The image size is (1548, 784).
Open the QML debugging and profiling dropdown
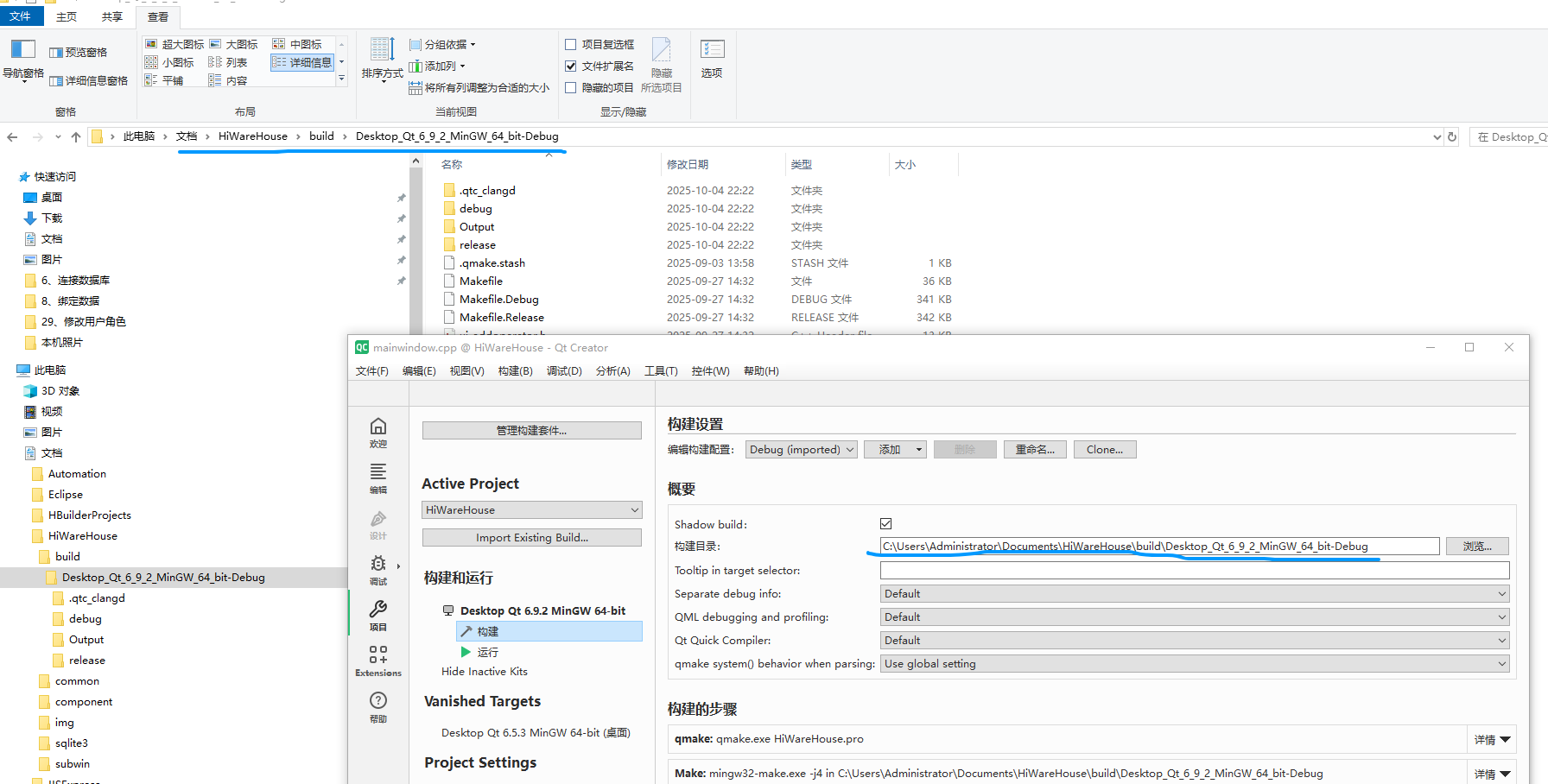1195,616
